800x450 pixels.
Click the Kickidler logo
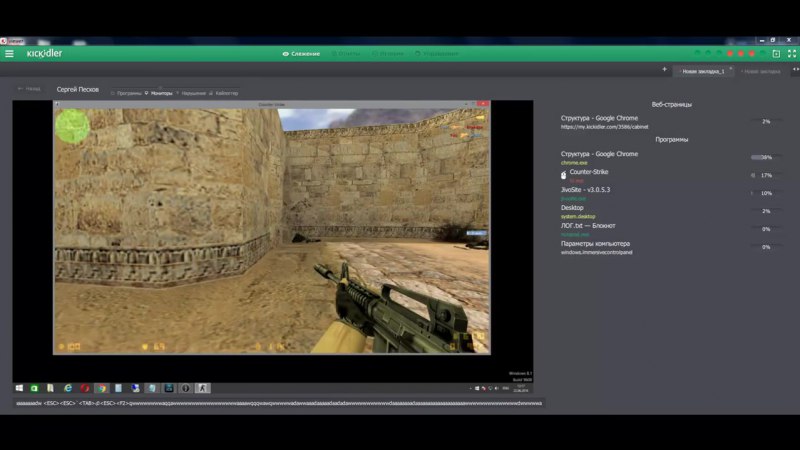pos(44,53)
